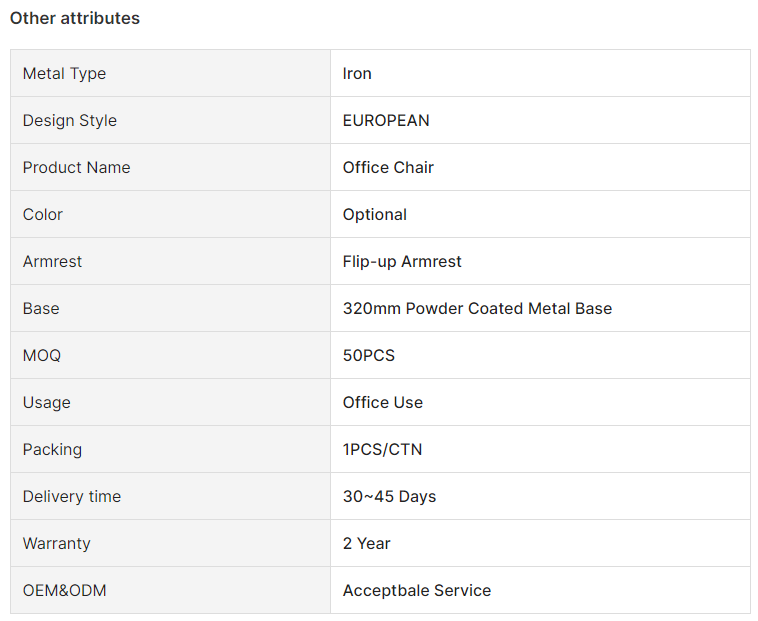Click the 'EUROPEAN' value text

click(386, 120)
